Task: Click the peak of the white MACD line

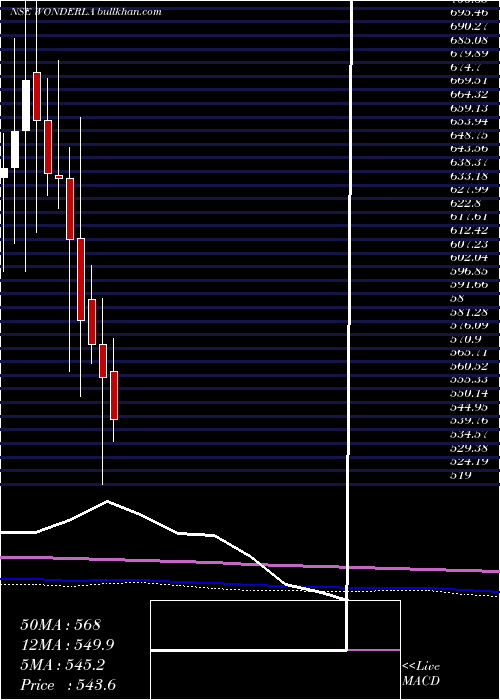Action: (x=107, y=501)
